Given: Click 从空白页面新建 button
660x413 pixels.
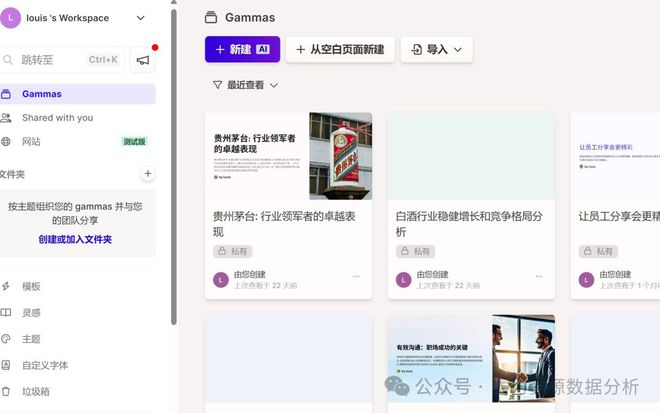Looking at the screenshot, I should tap(340, 49).
